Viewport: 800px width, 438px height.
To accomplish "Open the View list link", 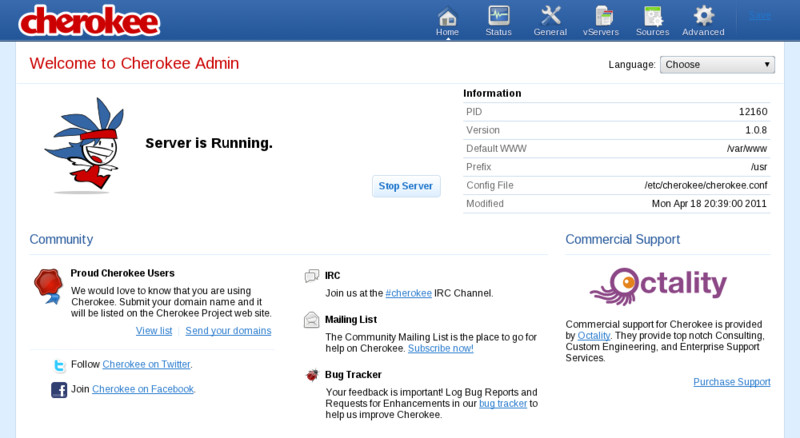I will click(154, 331).
